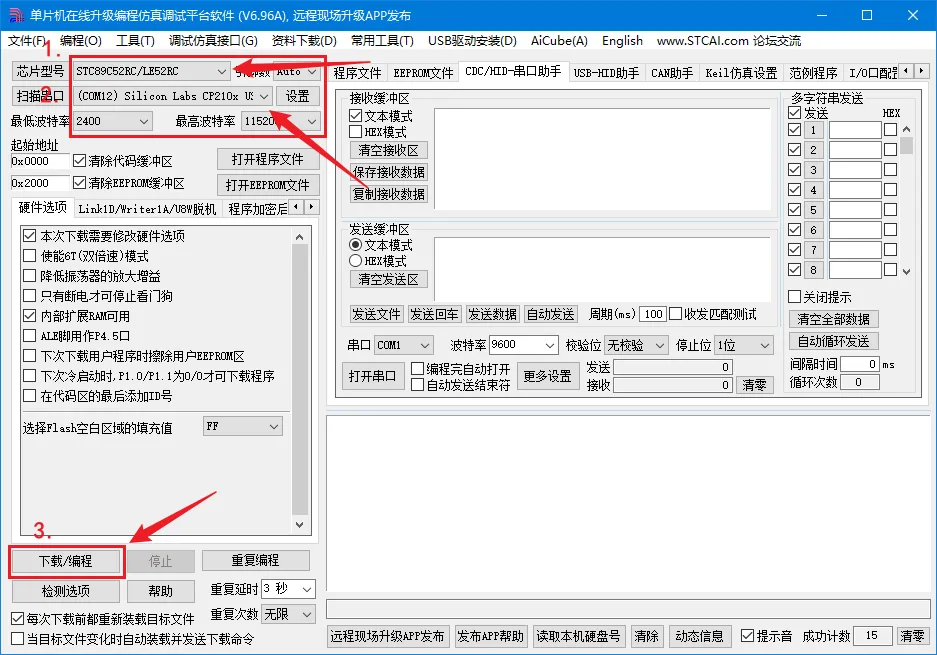The width and height of the screenshot is (937, 655).
Task: Switch to the EEPROM文件 tab
Action: pos(423,73)
